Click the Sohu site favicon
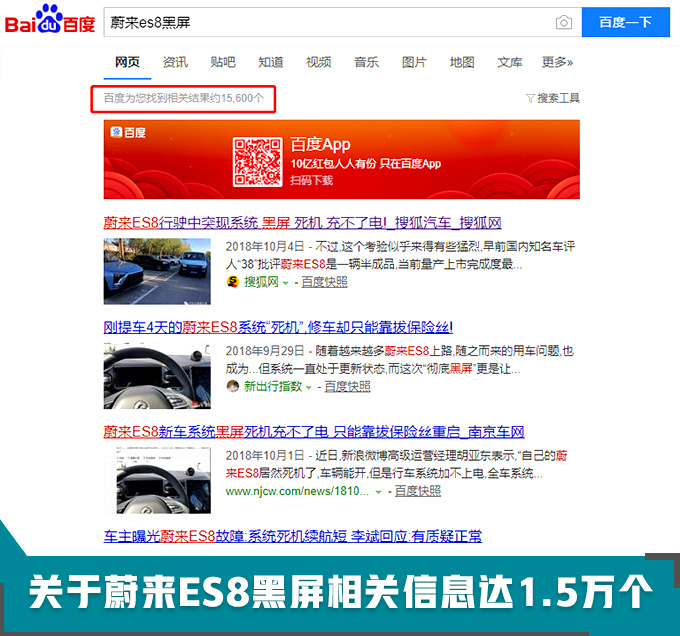Image resolution: width=680 pixels, height=636 pixels. [x=233, y=282]
